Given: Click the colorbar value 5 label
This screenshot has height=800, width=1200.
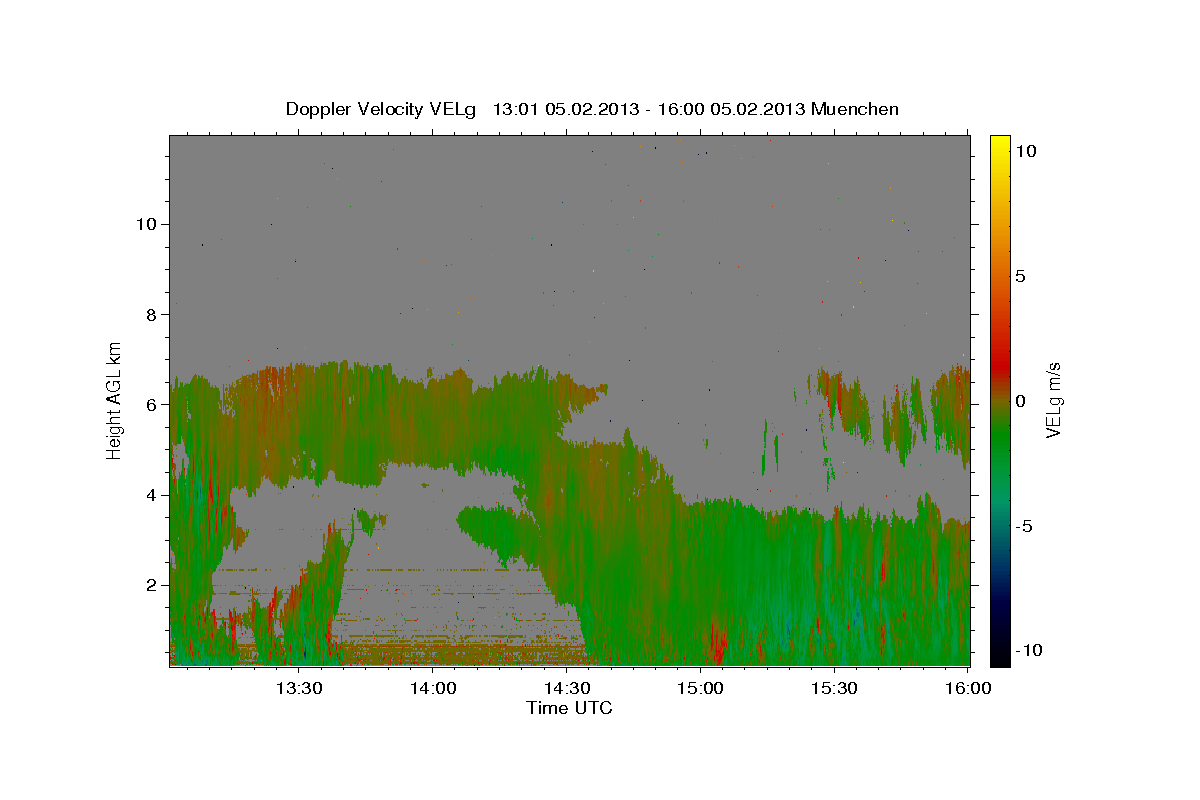Looking at the screenshot, I should 1020,276.
